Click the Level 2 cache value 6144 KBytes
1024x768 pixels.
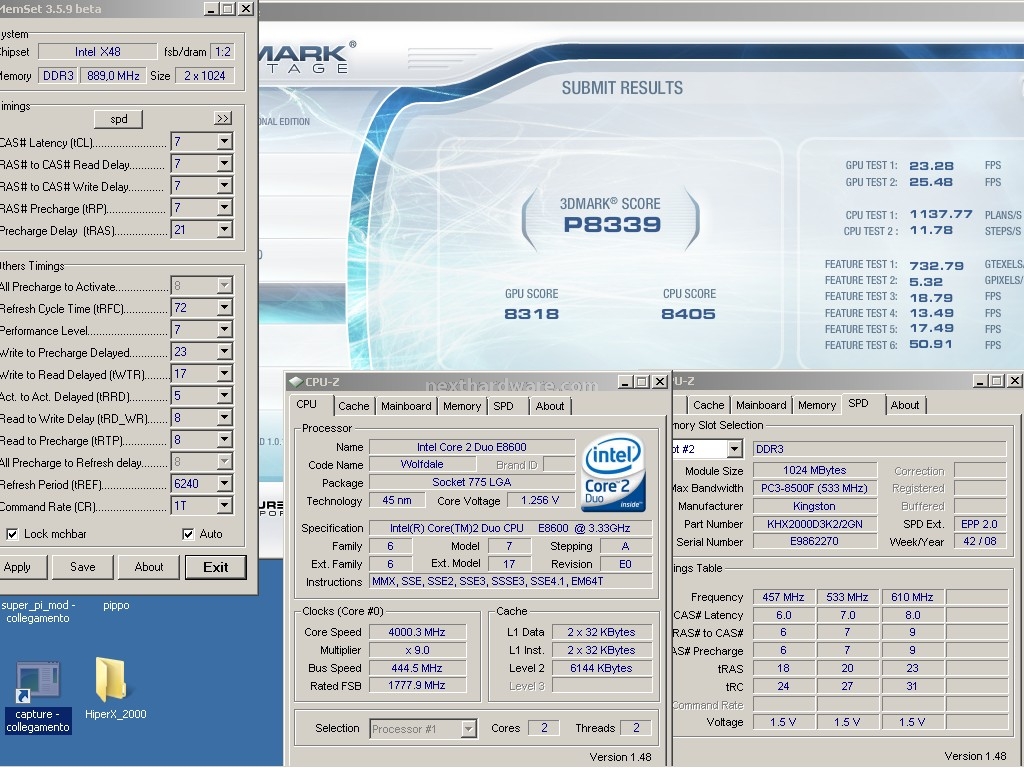[x=601, y=668]
